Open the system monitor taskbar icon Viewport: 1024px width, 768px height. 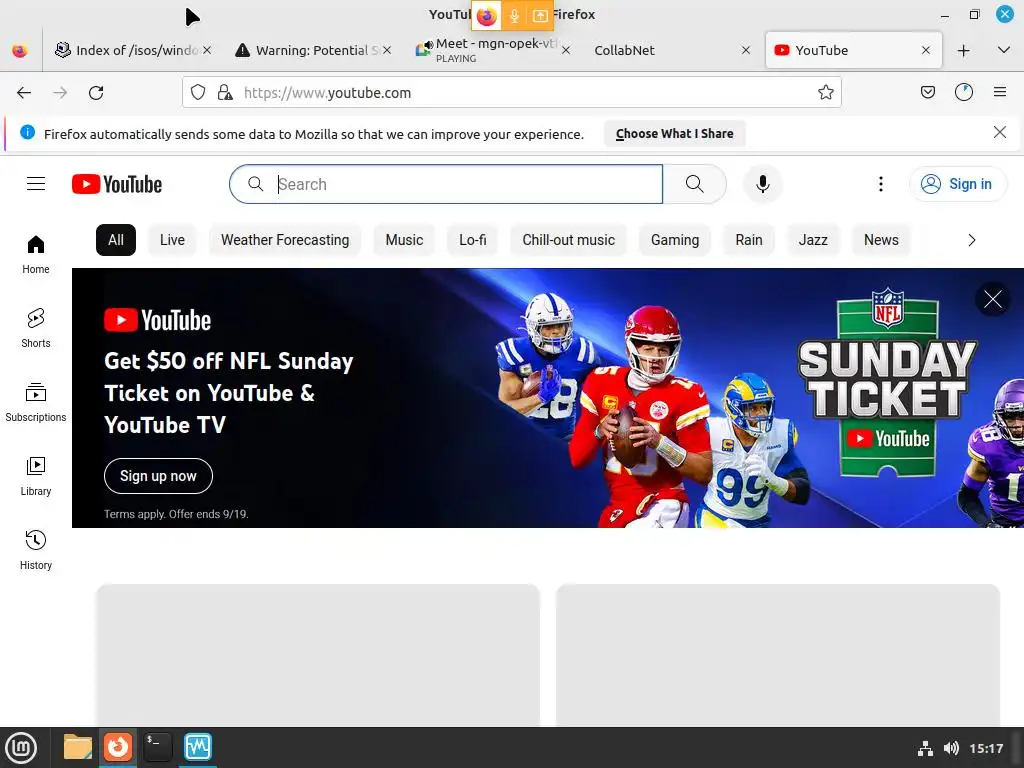coord(198,747)
